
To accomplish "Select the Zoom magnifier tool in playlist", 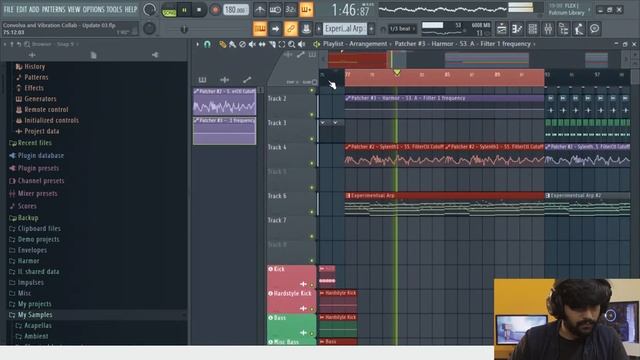I will click(291, 44).
